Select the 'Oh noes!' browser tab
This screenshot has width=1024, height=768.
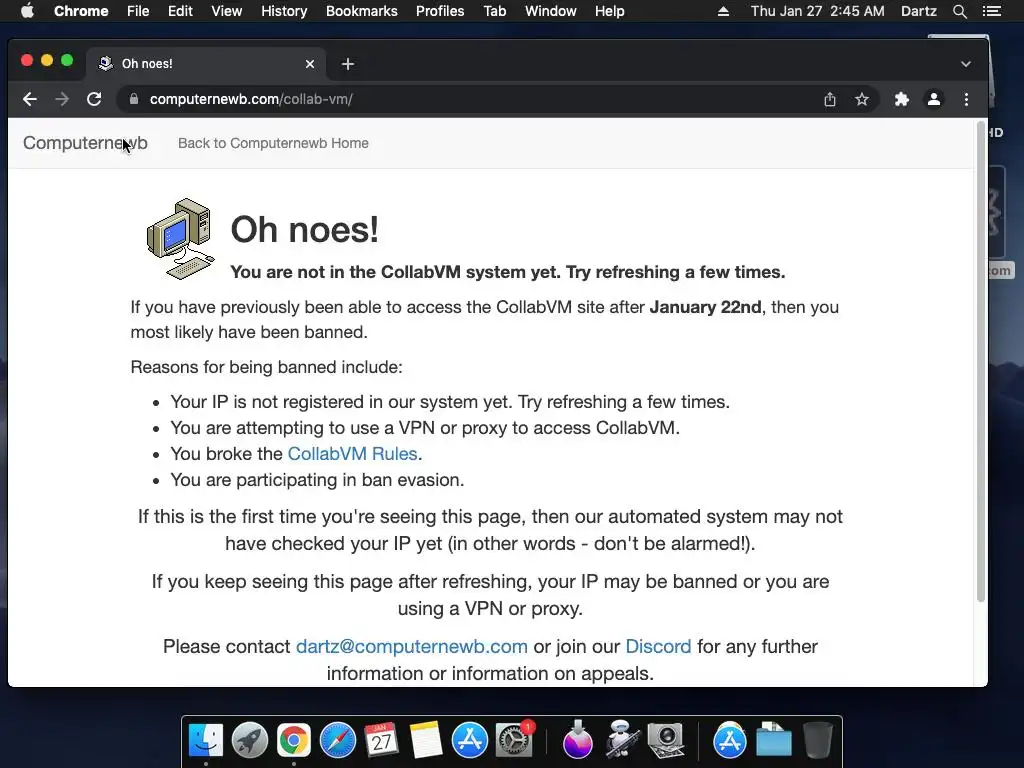[206, 64]
